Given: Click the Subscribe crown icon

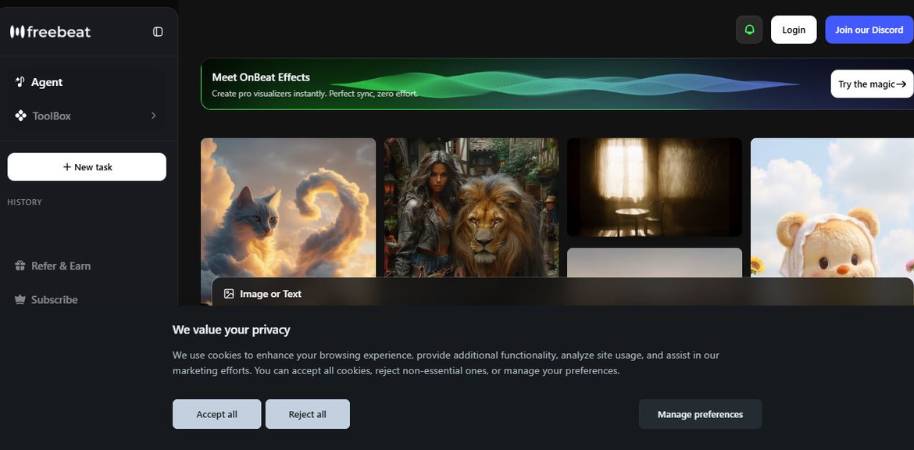Looking at the screenshot, I should (20, 300).
